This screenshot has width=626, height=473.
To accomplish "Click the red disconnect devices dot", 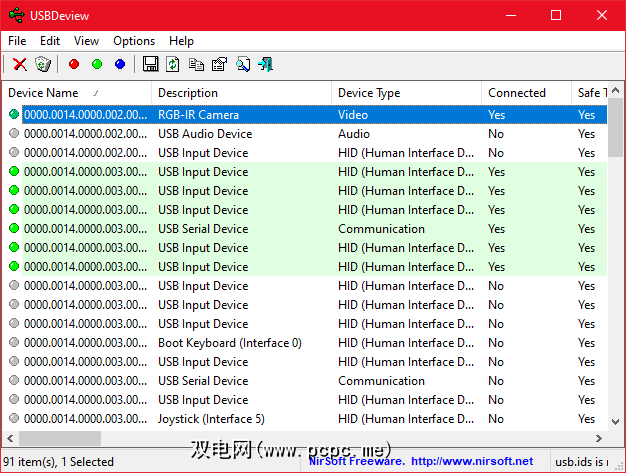I will 74,64.
